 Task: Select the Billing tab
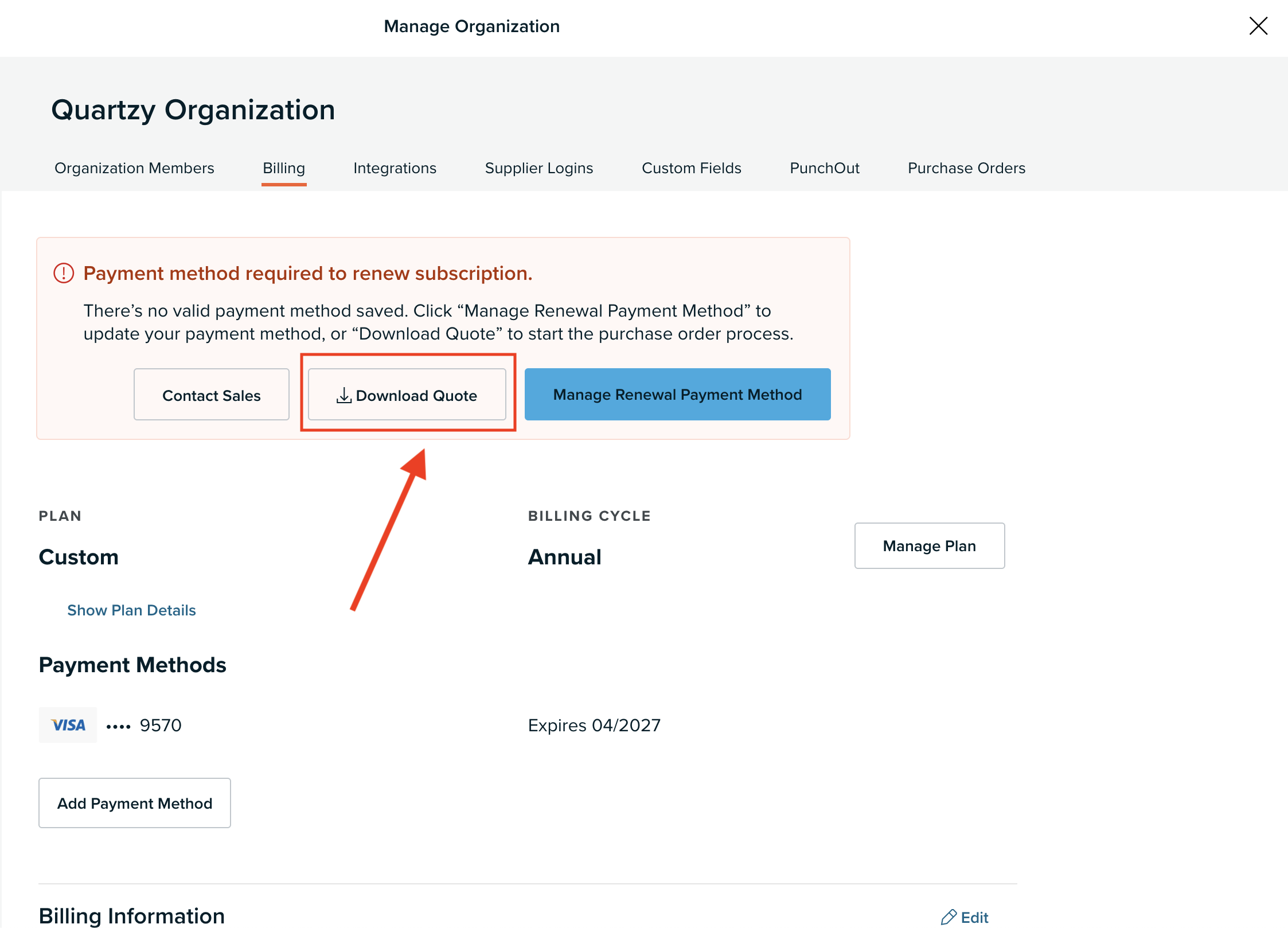pos(283,168)
